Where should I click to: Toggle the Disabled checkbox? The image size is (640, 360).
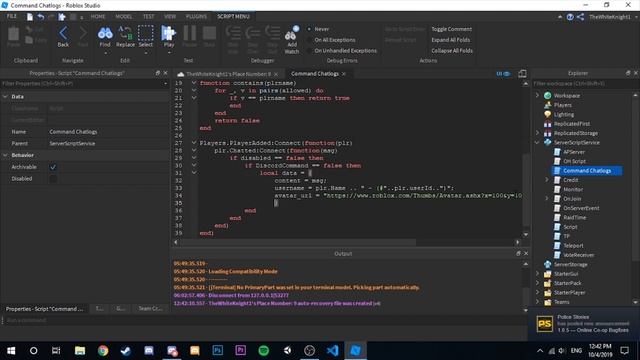click(x=53, y=179)
